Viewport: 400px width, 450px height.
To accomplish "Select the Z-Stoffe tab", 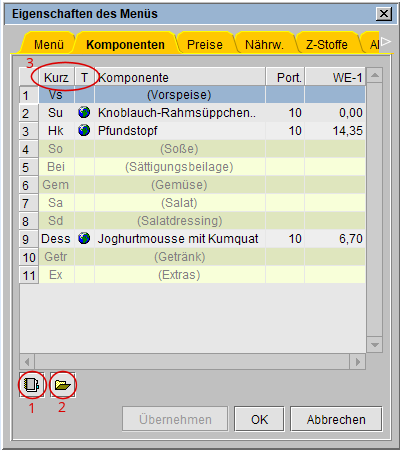I will tap(327, 44).
